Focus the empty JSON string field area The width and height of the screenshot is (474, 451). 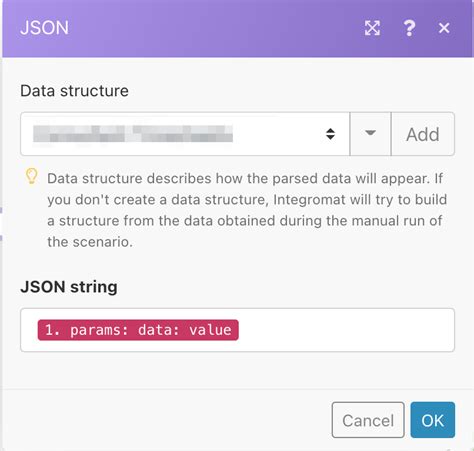[347, 330]
